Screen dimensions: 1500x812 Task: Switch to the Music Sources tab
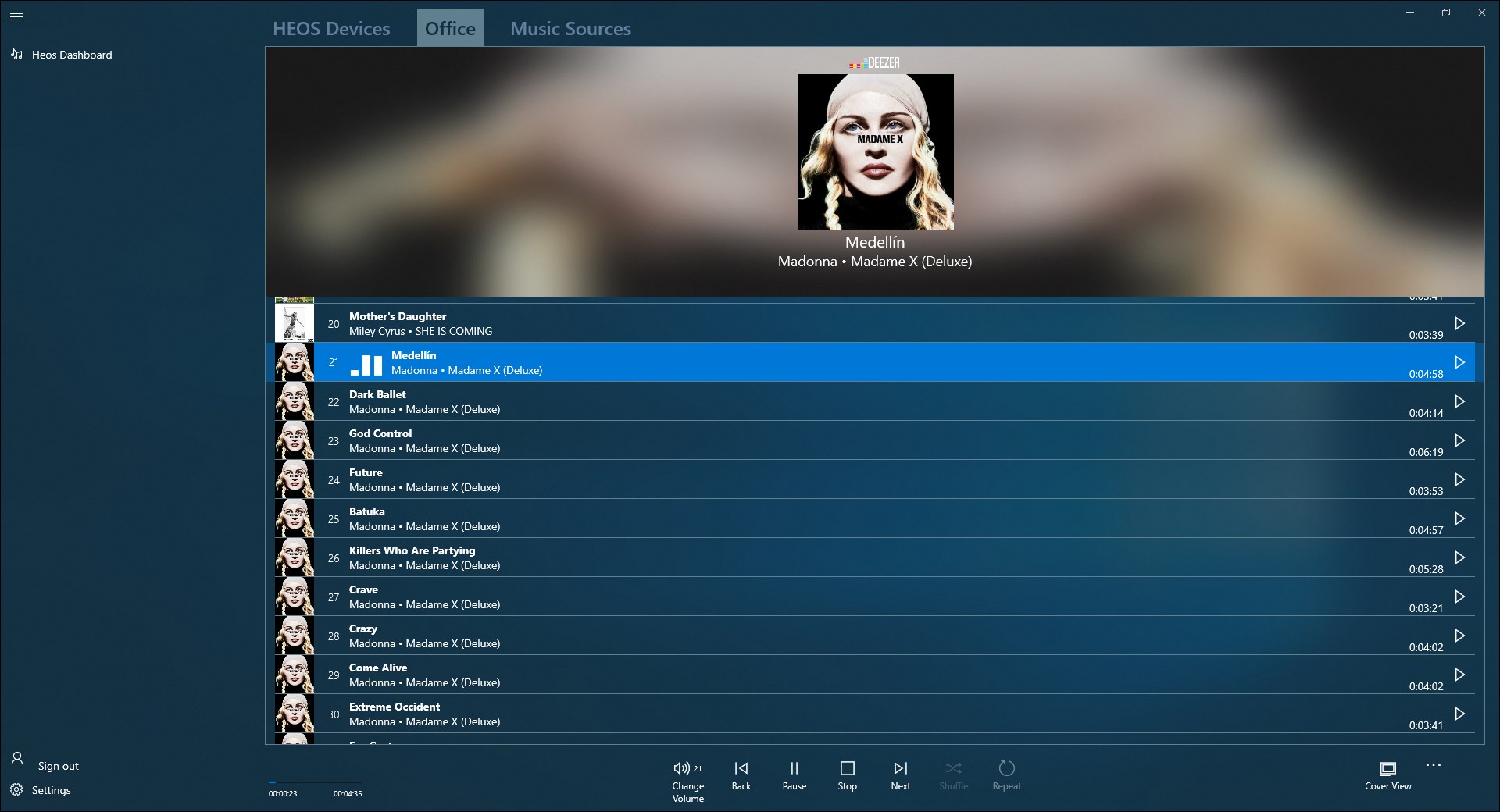(570, 28)
